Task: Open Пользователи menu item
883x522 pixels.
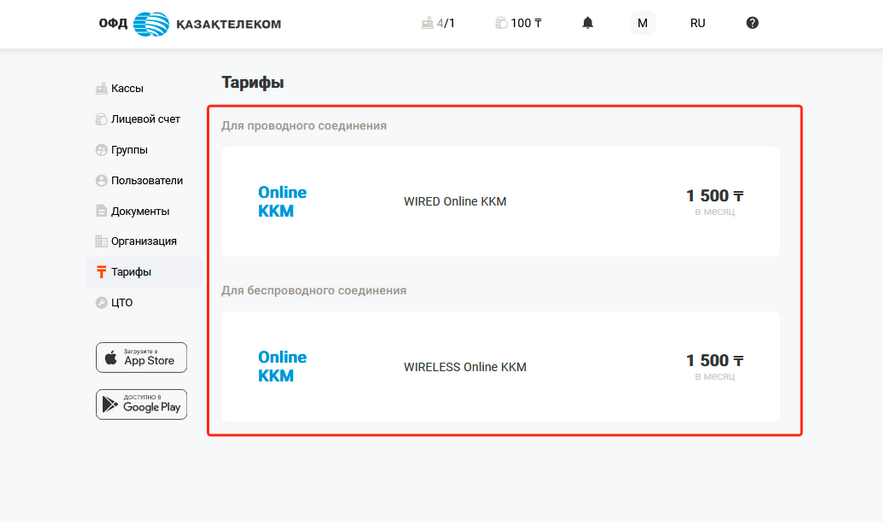Action: 147,180
